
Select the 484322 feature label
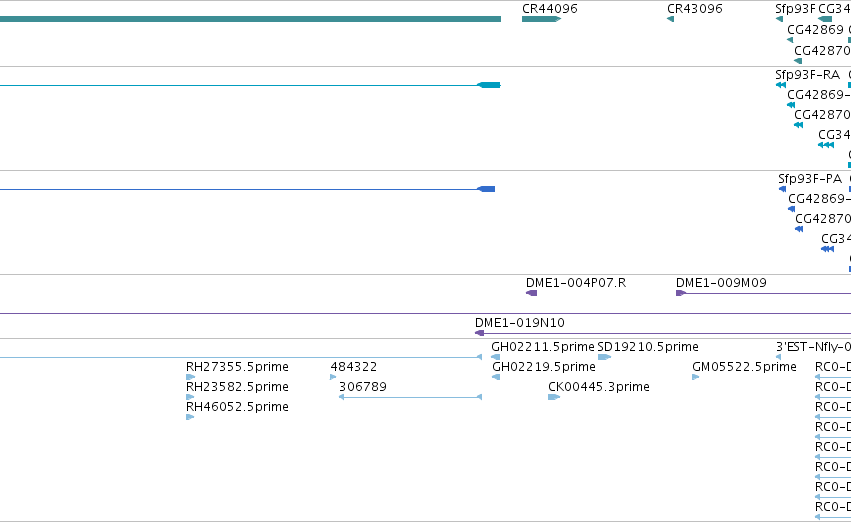(x=354, y=367)
